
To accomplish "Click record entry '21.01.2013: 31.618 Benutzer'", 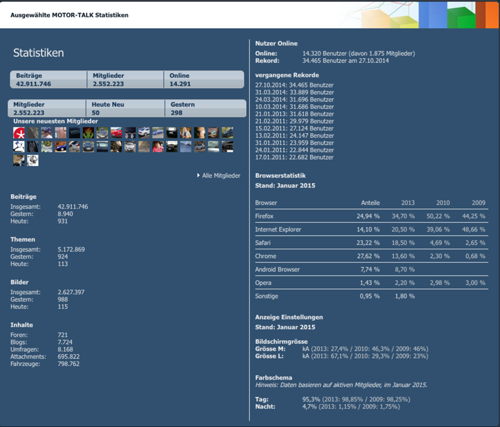I will pyautogui.click(x=294, y=114).
